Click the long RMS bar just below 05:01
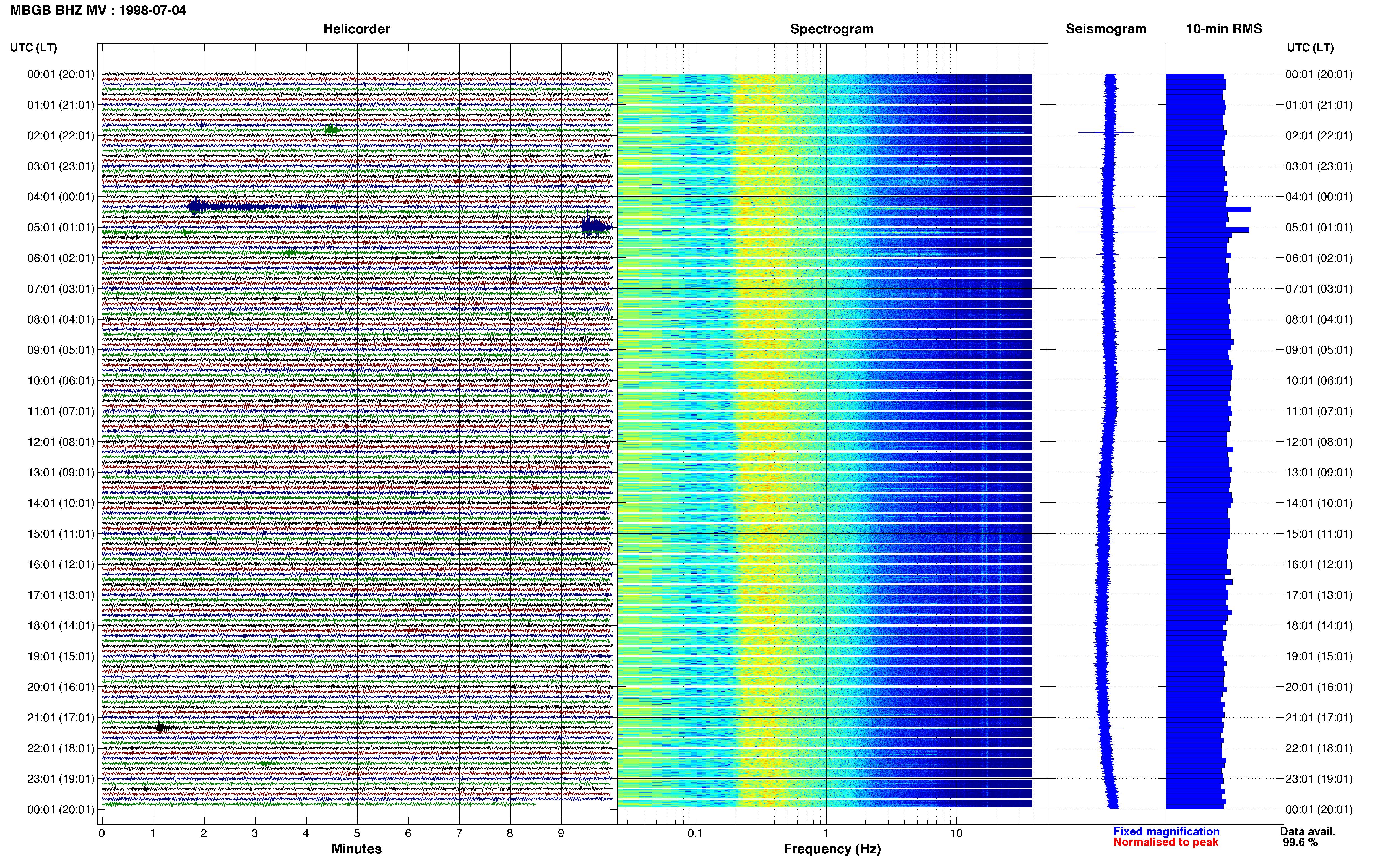Image resolution: width=1388 pixels, height=868 pixels. pos(1207,230)
